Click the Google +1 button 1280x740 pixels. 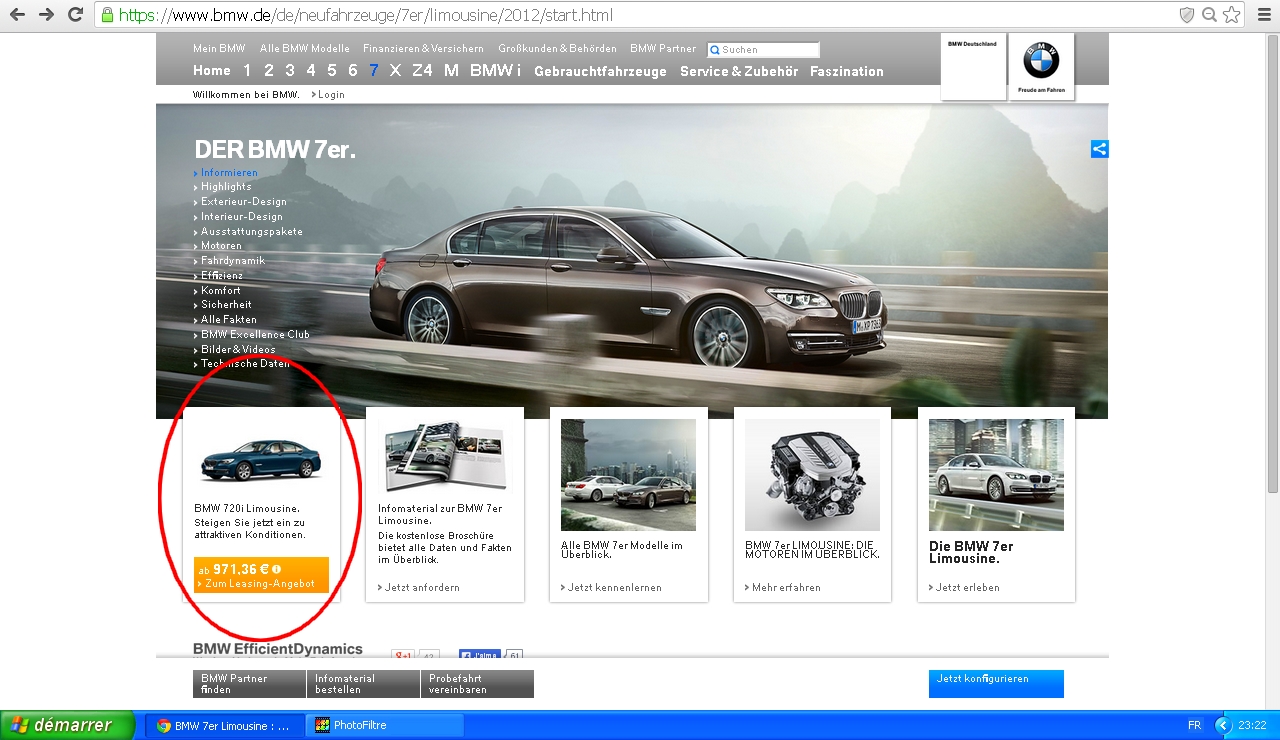coord(403,656)
